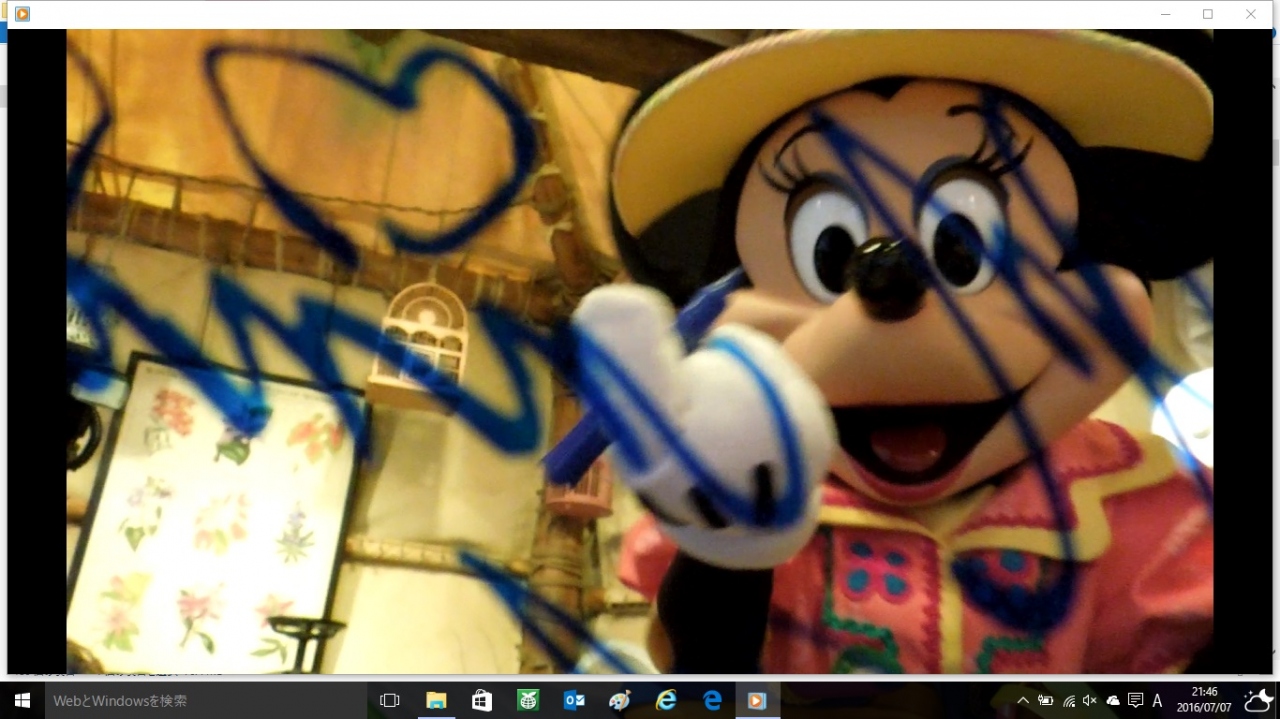The width and height of the screenshot is (1280, 719).
Task: Open the Action Center notifications
Action: click(x=1135, y=701)
